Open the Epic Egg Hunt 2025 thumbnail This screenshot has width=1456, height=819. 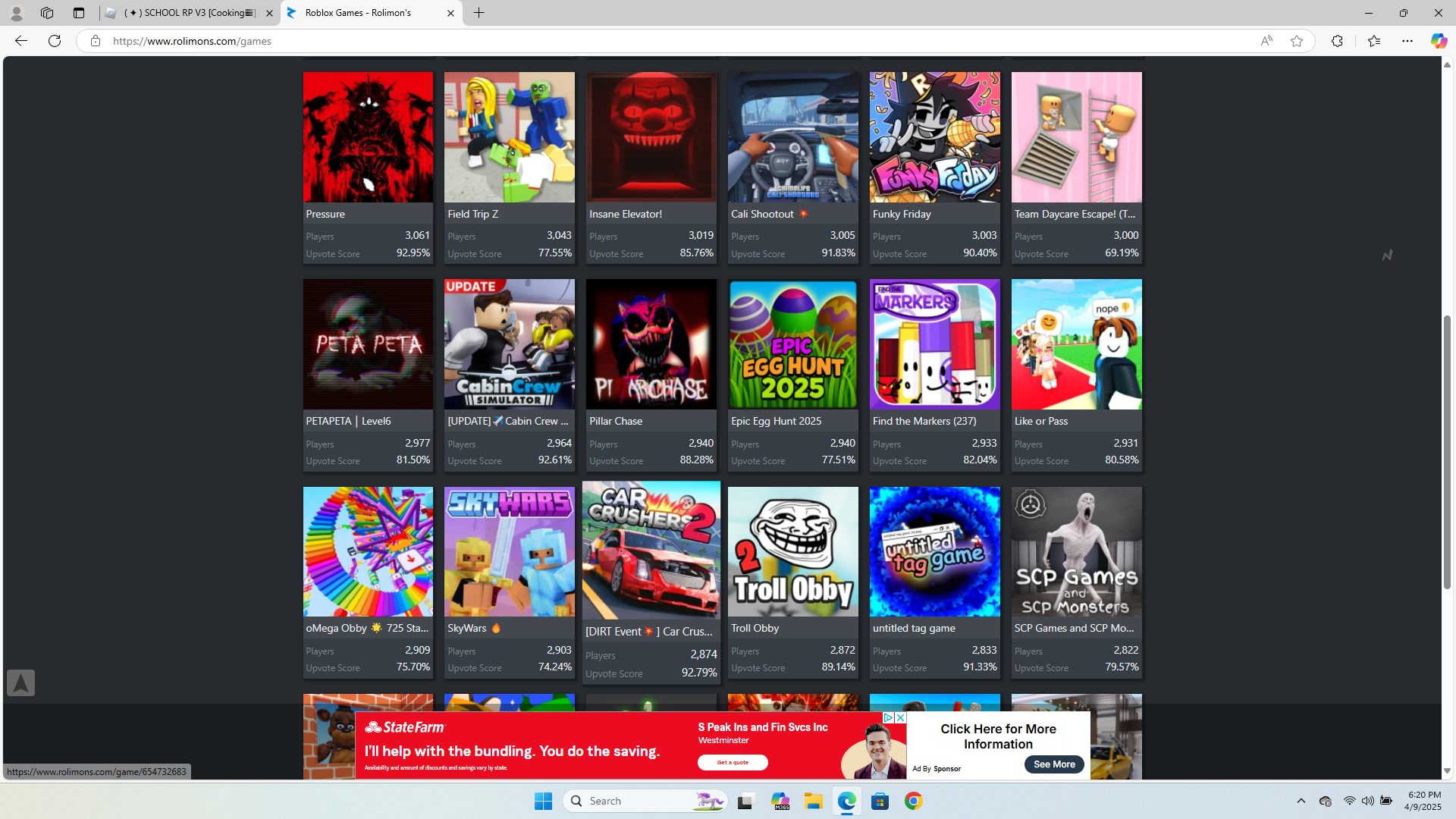pyautogui.click(x=792, y=344)
